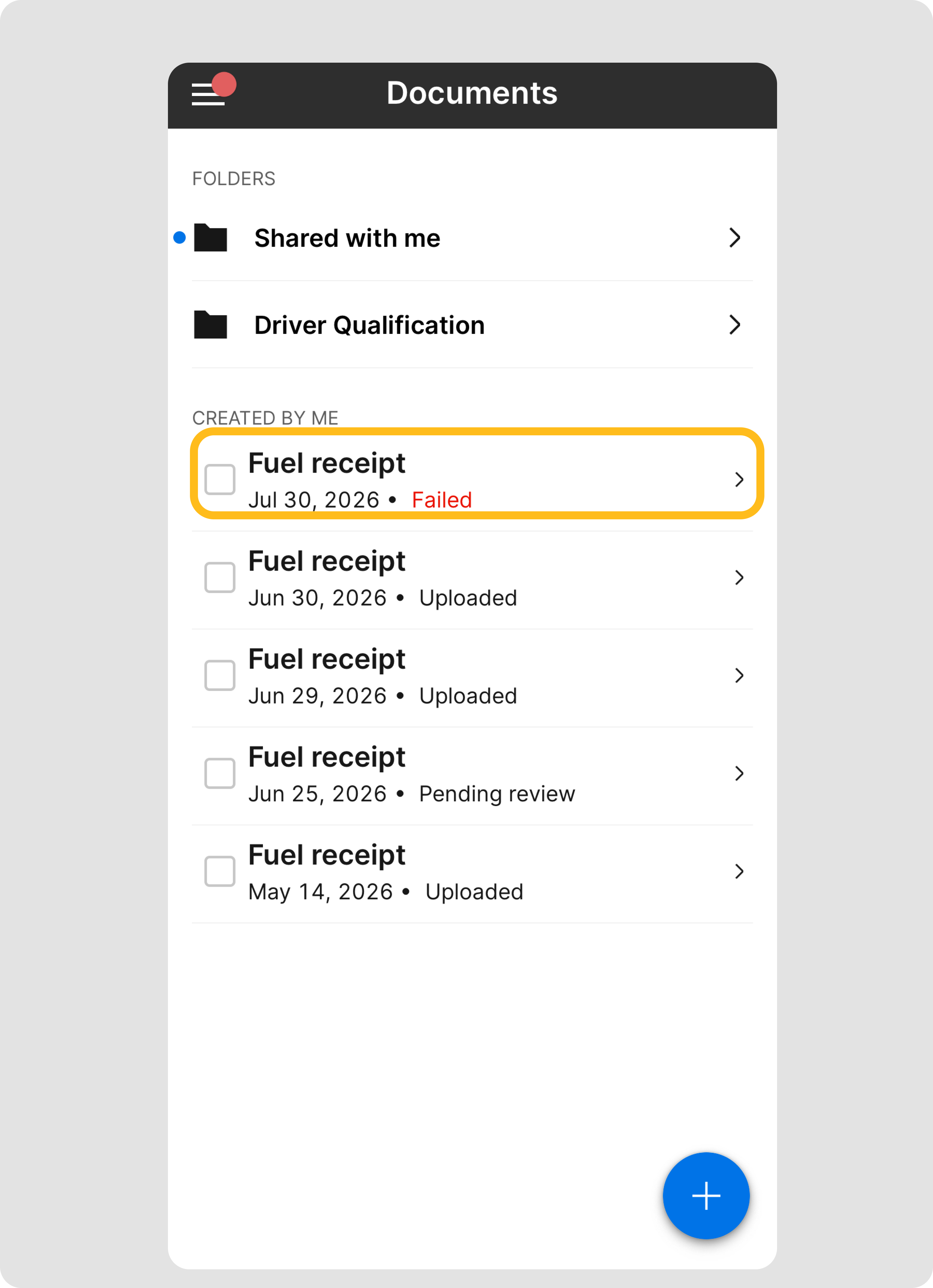Viewport: 933px width, 1288px height.
Task: Open Driver Qualification via the right chevron
Action: click(x=735, y=325)
